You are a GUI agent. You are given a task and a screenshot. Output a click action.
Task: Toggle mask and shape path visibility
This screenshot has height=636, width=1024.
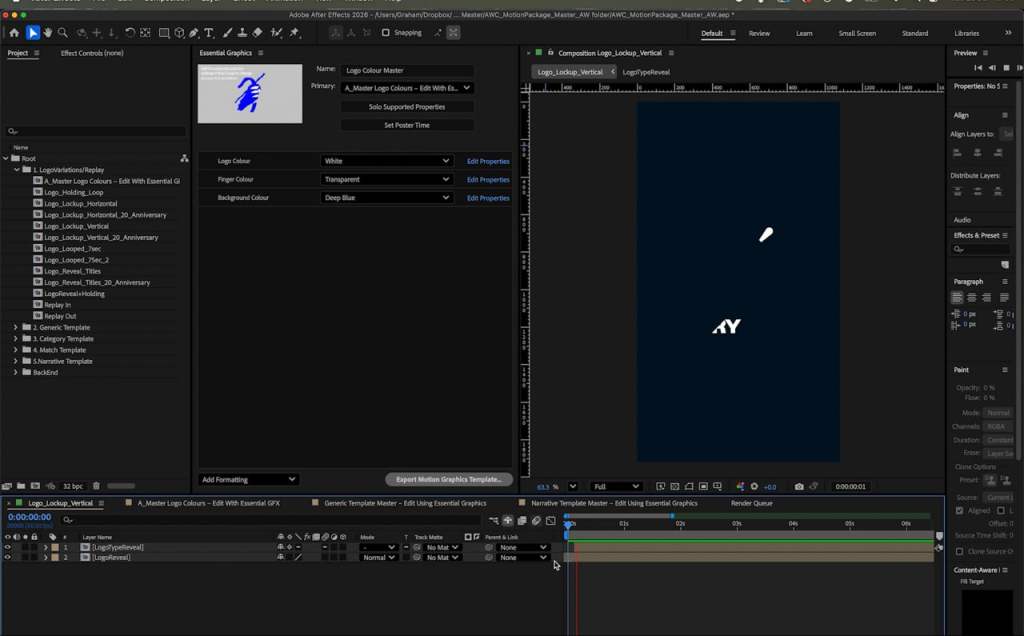[x=689, y=486]
